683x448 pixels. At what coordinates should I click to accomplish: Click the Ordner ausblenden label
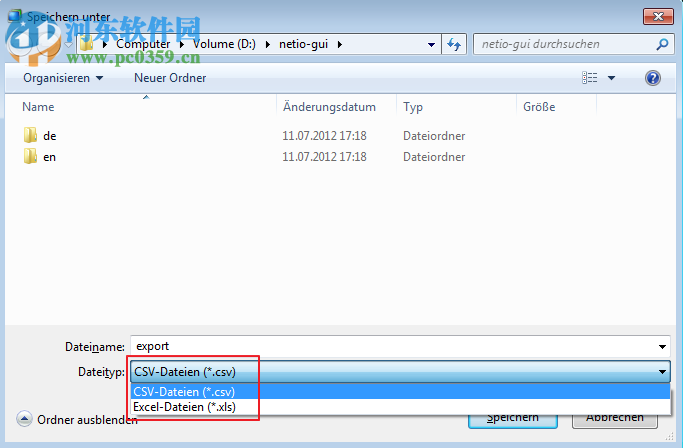click(87, 420)
